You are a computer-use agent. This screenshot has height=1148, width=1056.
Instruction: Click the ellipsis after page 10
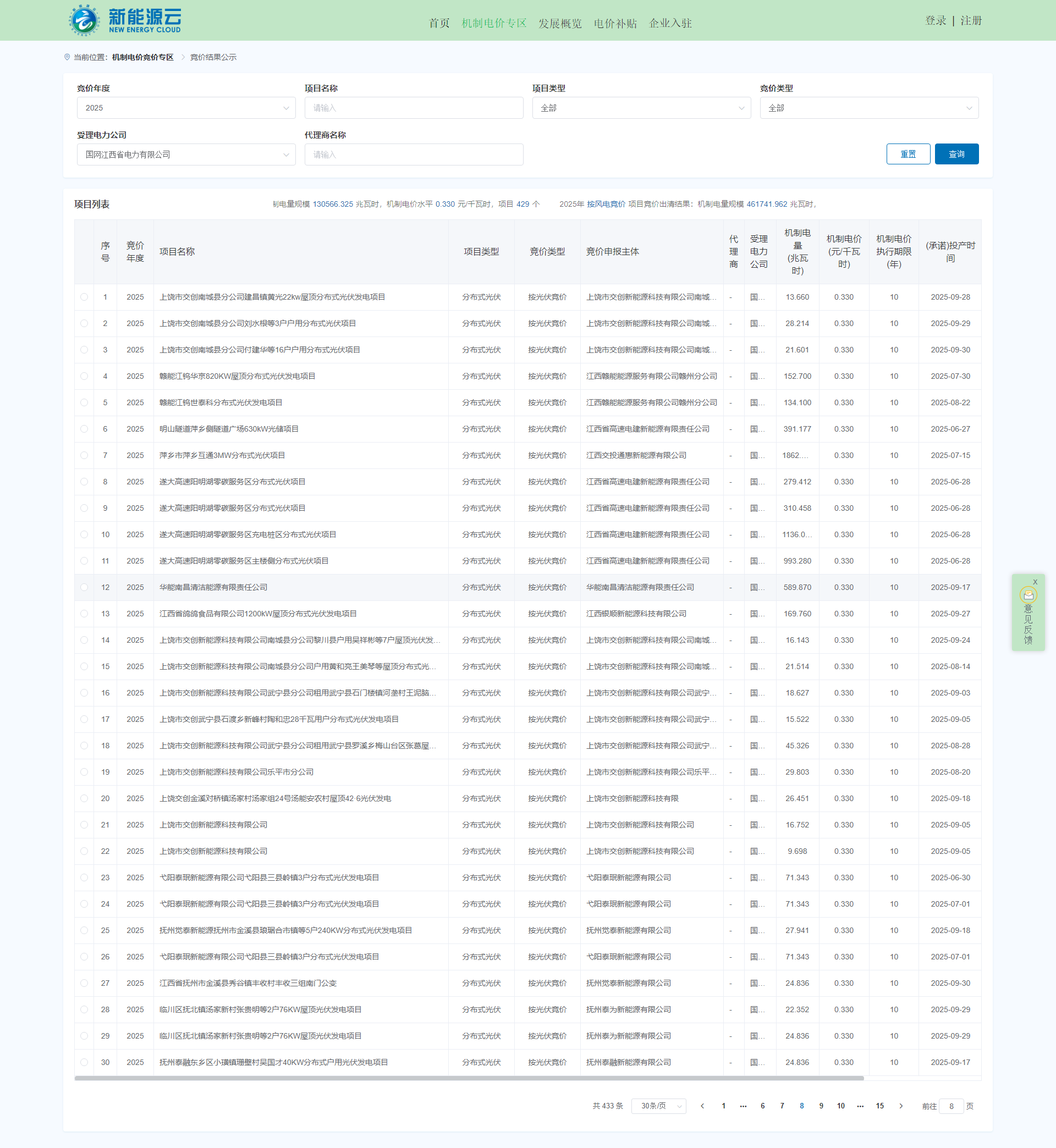860,1106
